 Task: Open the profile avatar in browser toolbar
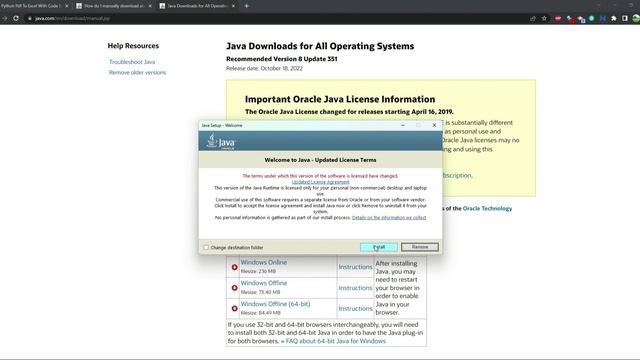coord(636,18)
